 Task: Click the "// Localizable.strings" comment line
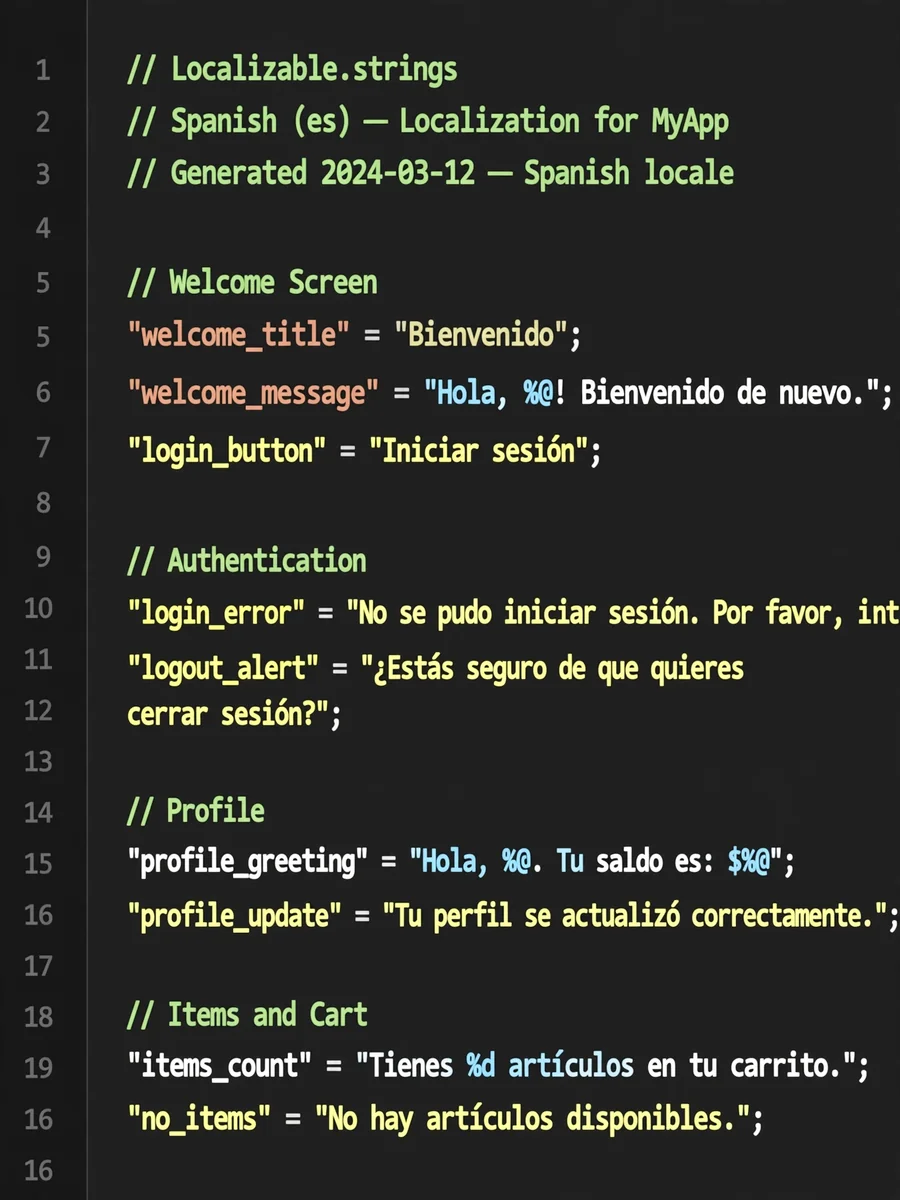[292, 69]
